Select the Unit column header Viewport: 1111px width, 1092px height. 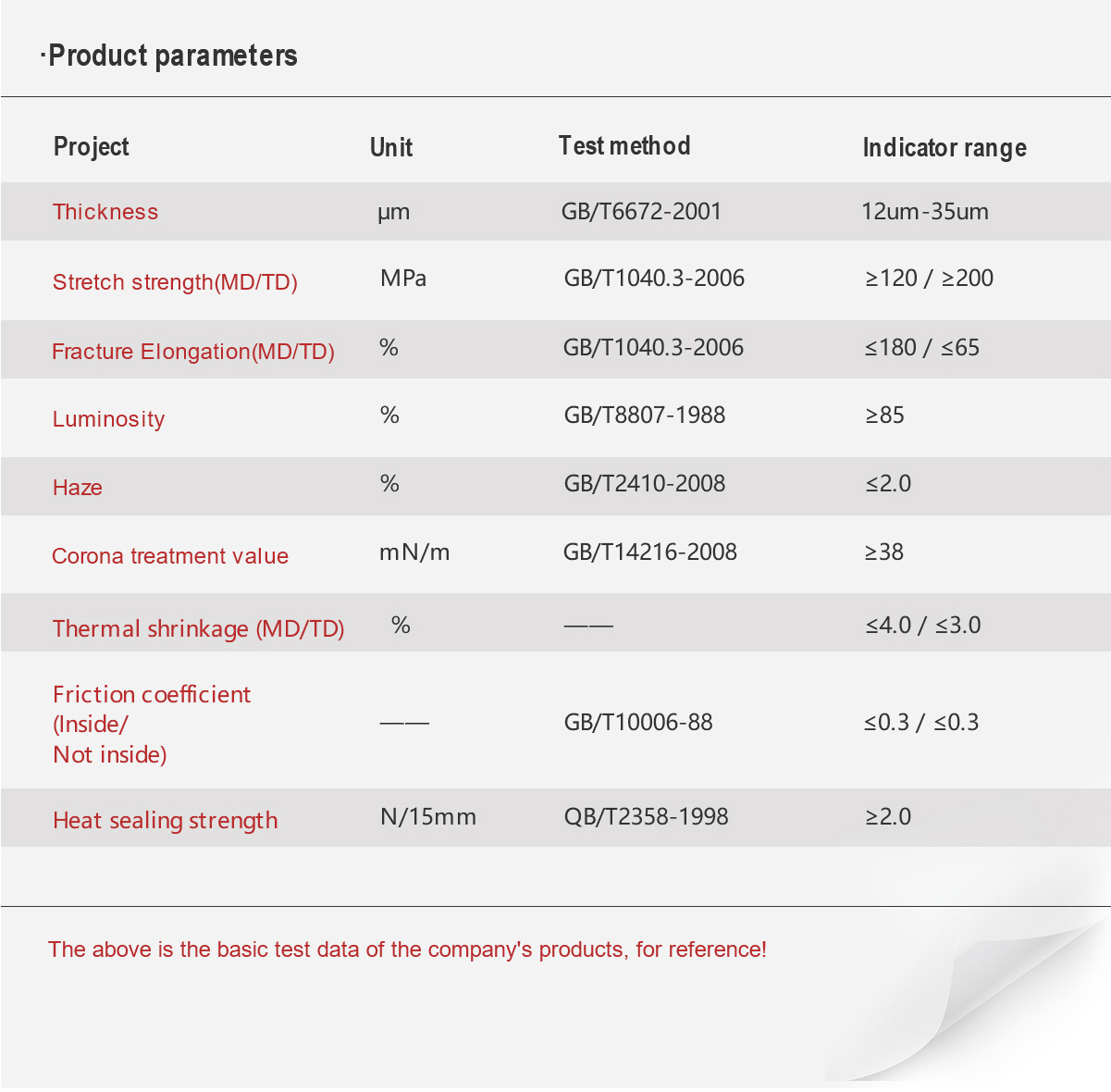click(x=391, y=147)
